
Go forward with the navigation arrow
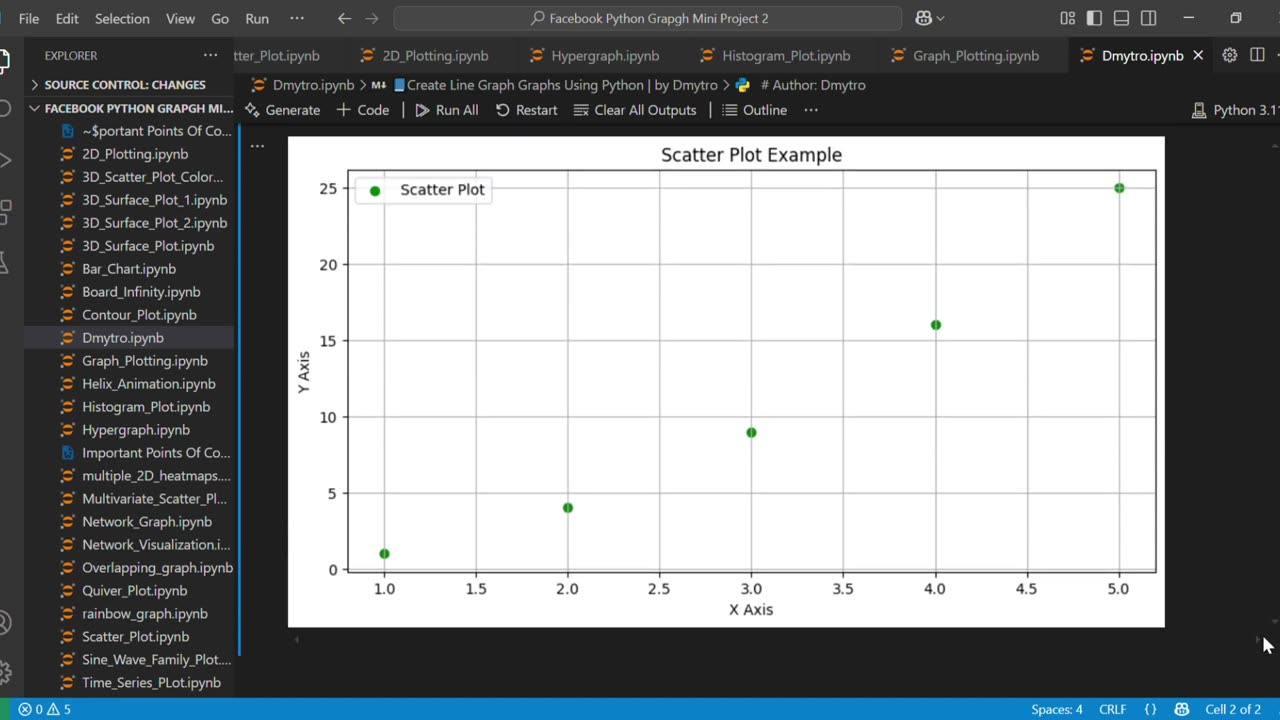[x=372, y=18]
